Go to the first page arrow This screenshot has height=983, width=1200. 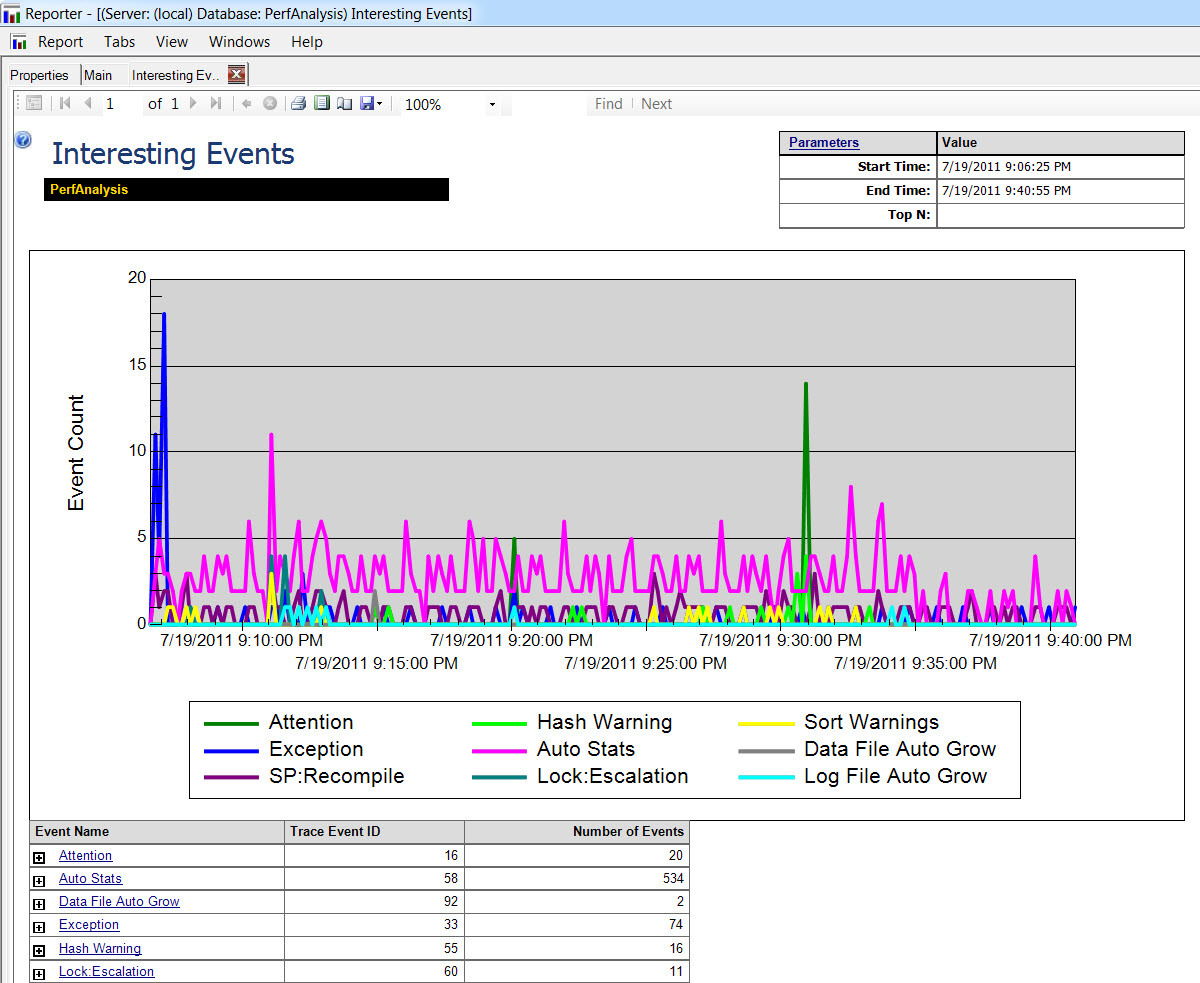(66, 104)
